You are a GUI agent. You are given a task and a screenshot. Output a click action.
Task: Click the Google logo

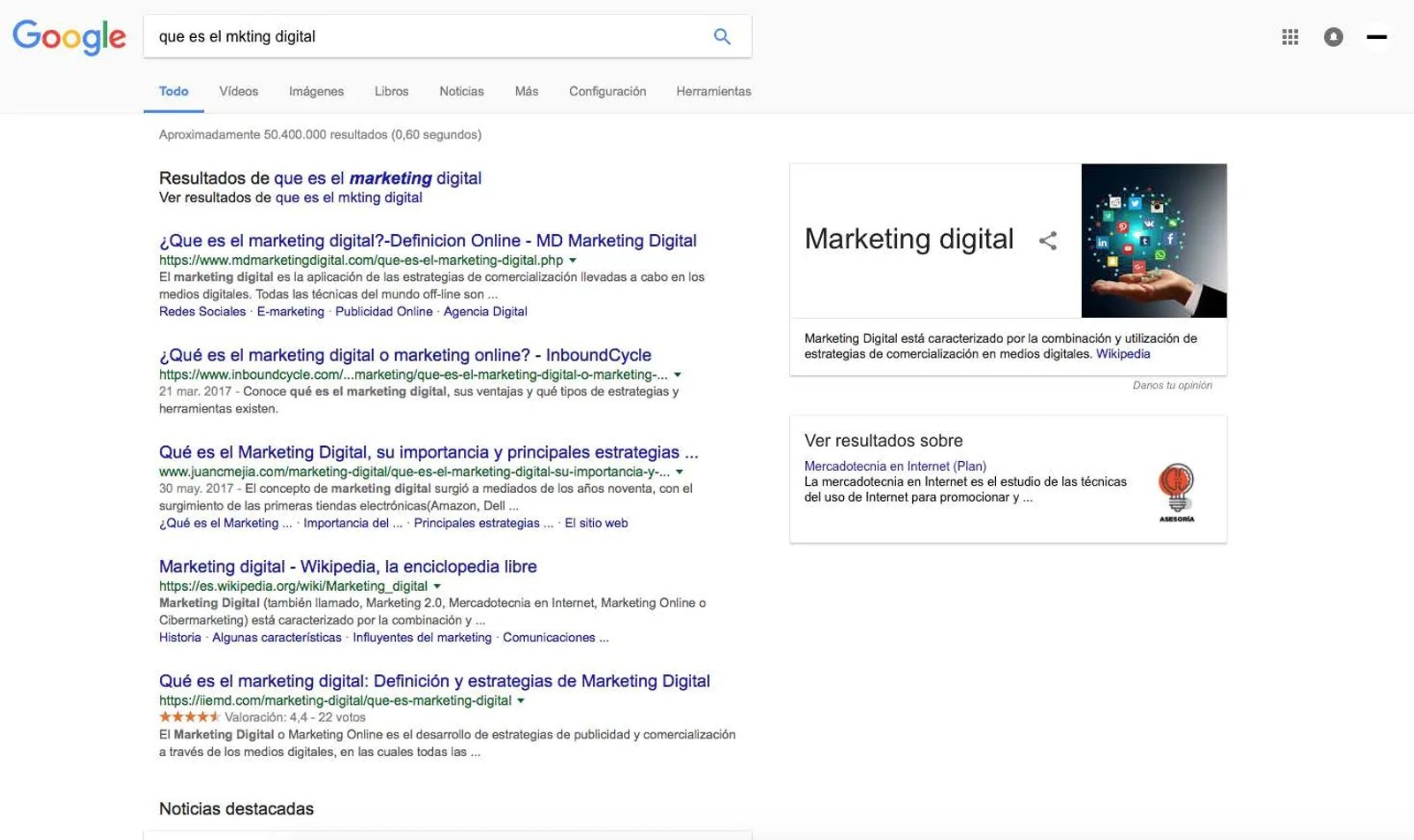click(x=69, y=37)
